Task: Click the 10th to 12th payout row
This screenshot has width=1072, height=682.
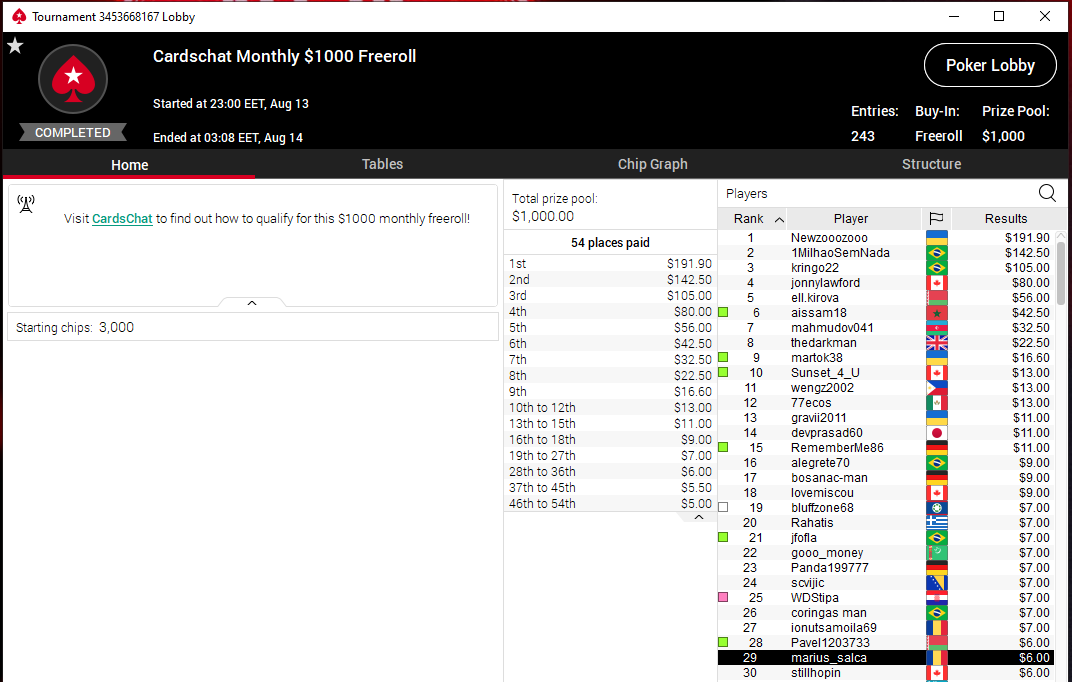Action: 610,408
